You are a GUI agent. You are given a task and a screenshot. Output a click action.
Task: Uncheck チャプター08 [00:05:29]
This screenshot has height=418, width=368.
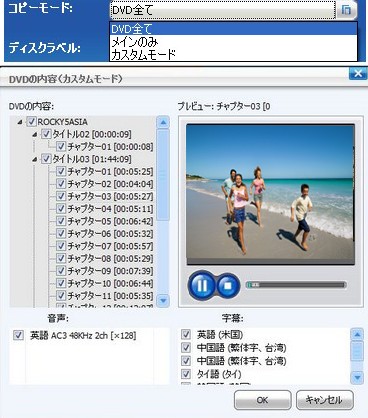pyautogui.click(x=61, y=259)
